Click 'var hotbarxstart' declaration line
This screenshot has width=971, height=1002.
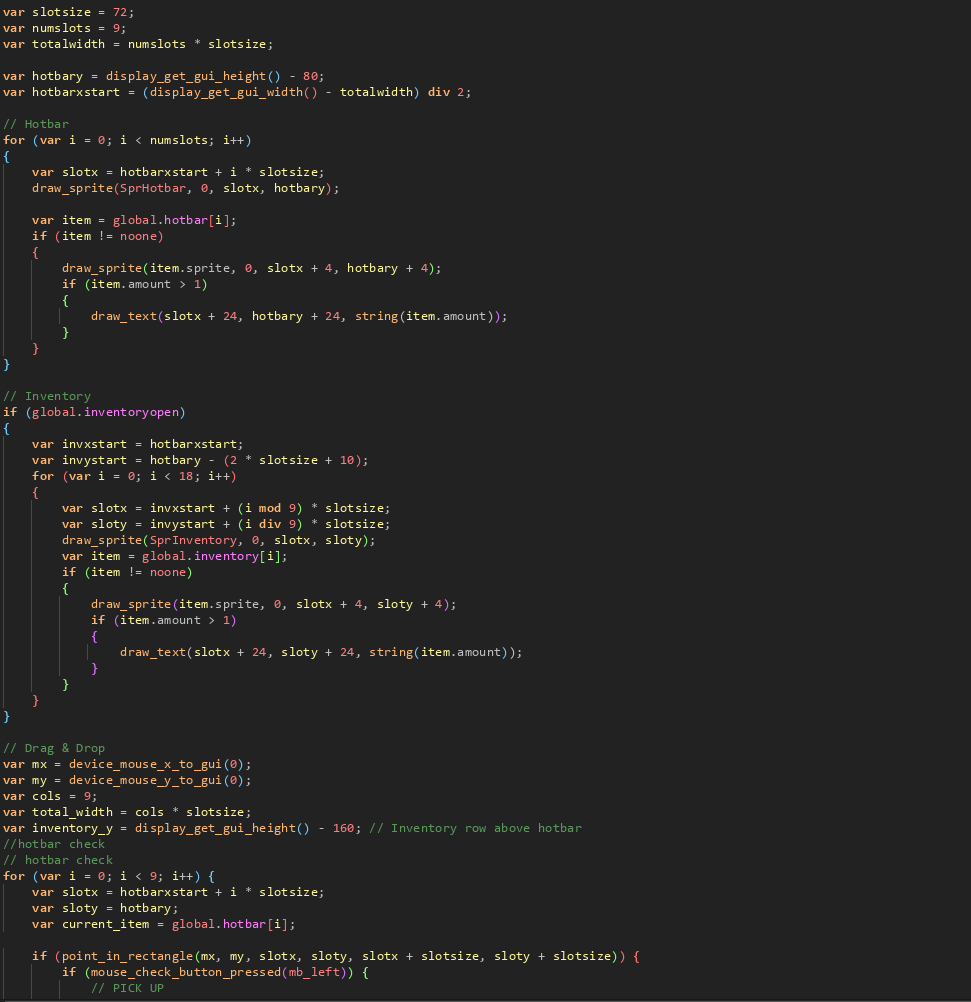(x=237, y=92)
